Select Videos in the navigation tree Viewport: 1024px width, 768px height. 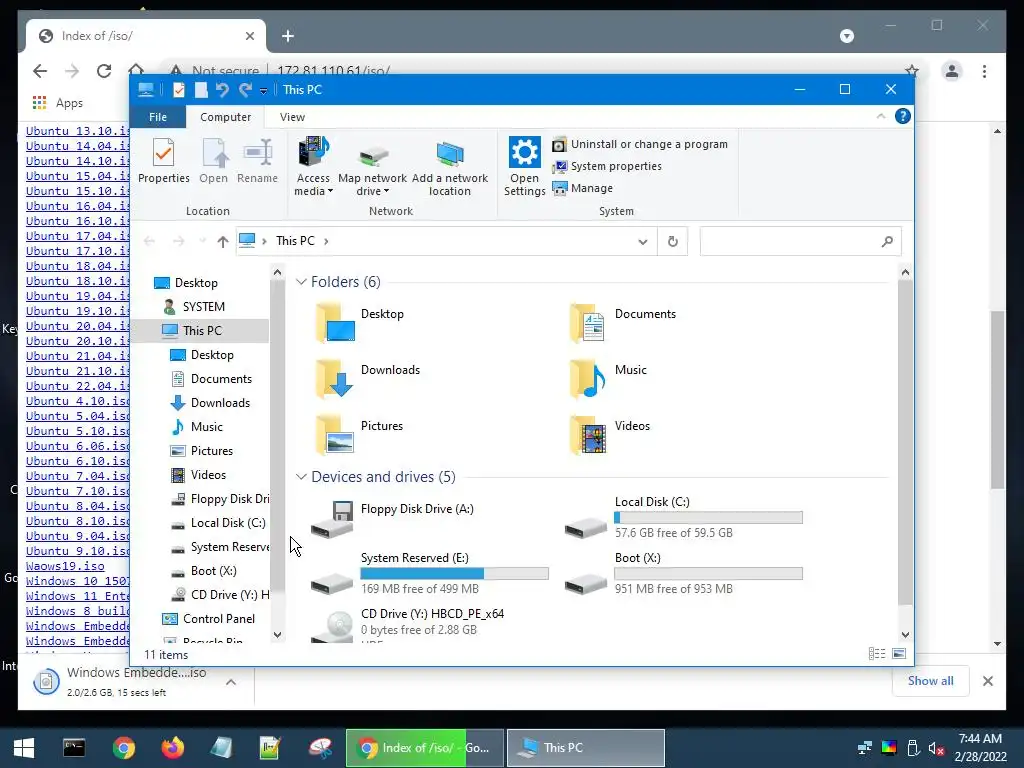[x=208, y=475]
